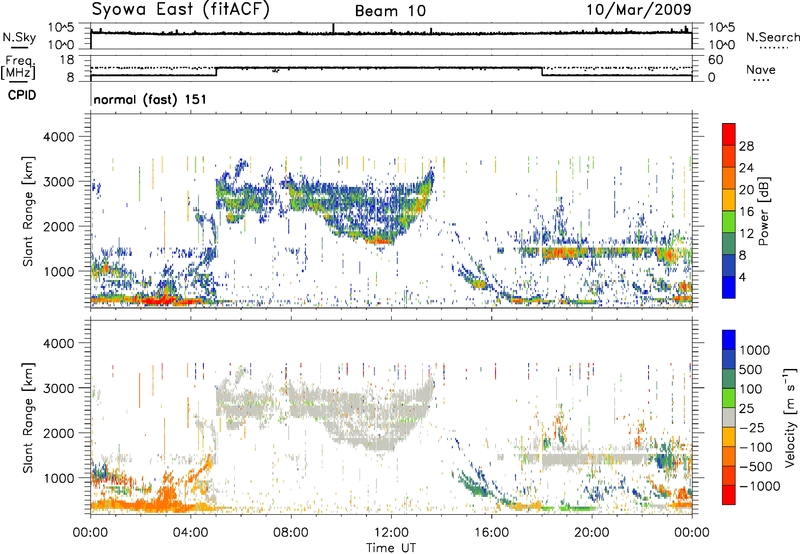
Task: Click the 'Beam 10' label
Action: 390,11
